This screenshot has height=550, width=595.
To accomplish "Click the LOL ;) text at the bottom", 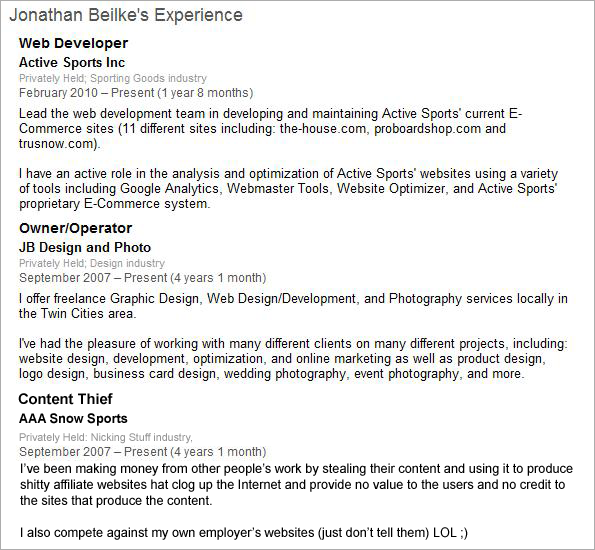I will pyautogui.click(x=450, y=533).
